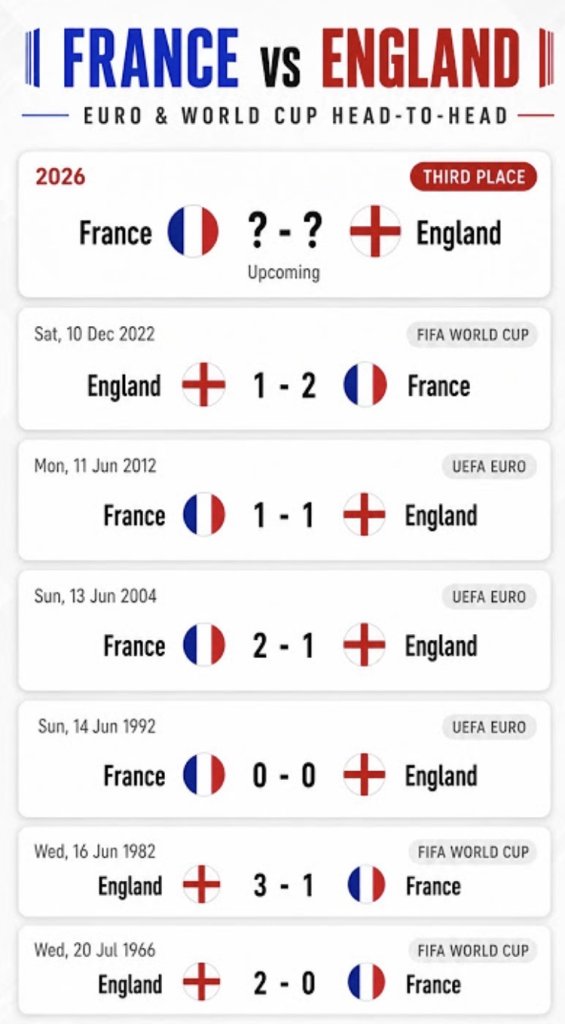Click the Sat, 10 Dec 2022 date
The width and height of the screenshot is (565, 1024).
(x=95, y=334)
